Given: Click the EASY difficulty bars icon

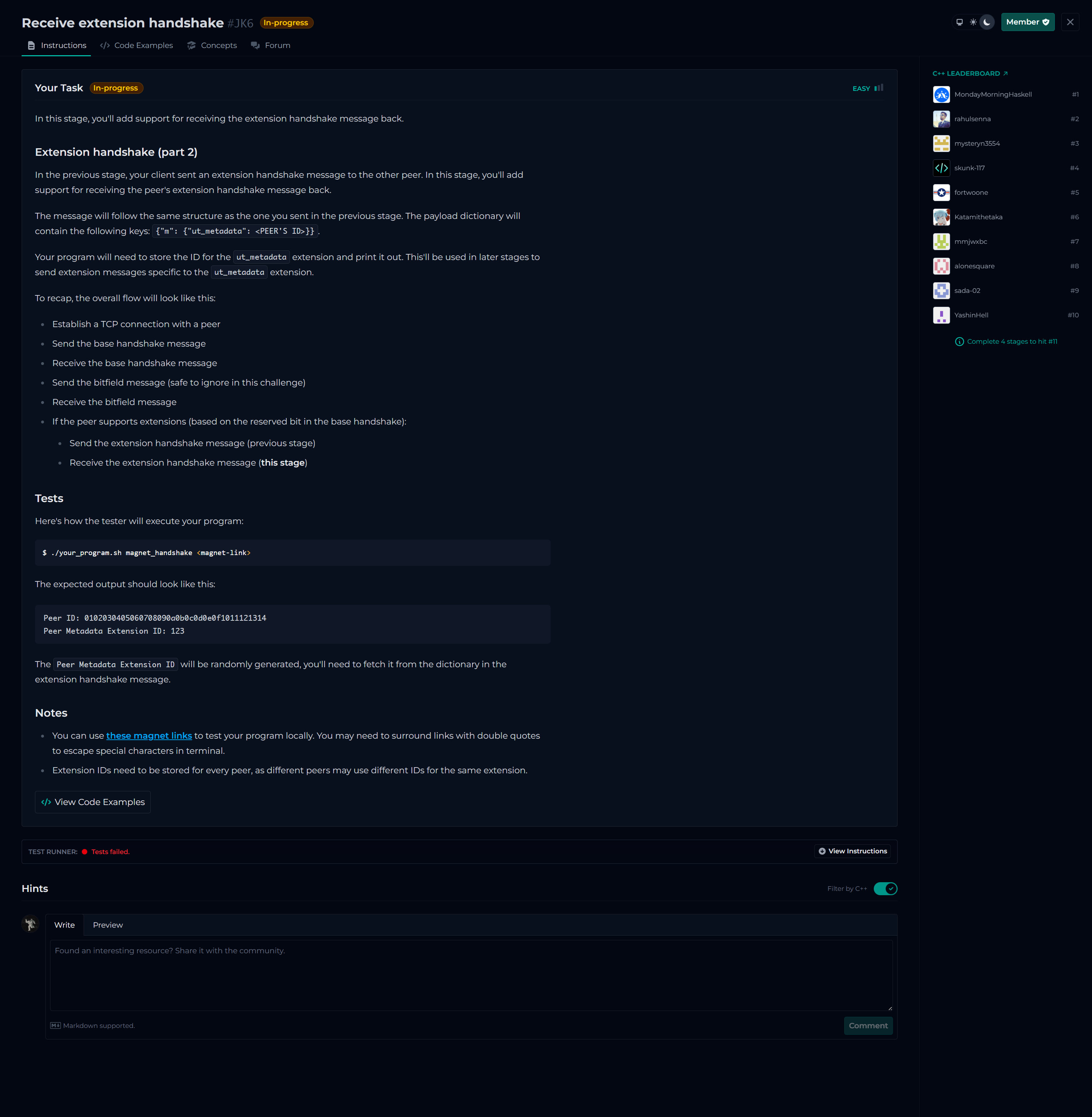Looking at the screenshot, I should coord(879,88).
